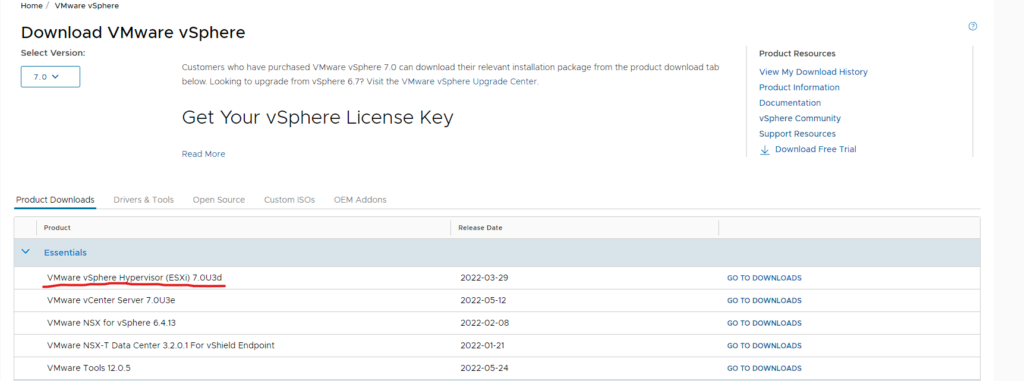The image size is (1024, 381).
Task: Click the Product column header
Action: [57, 228]
